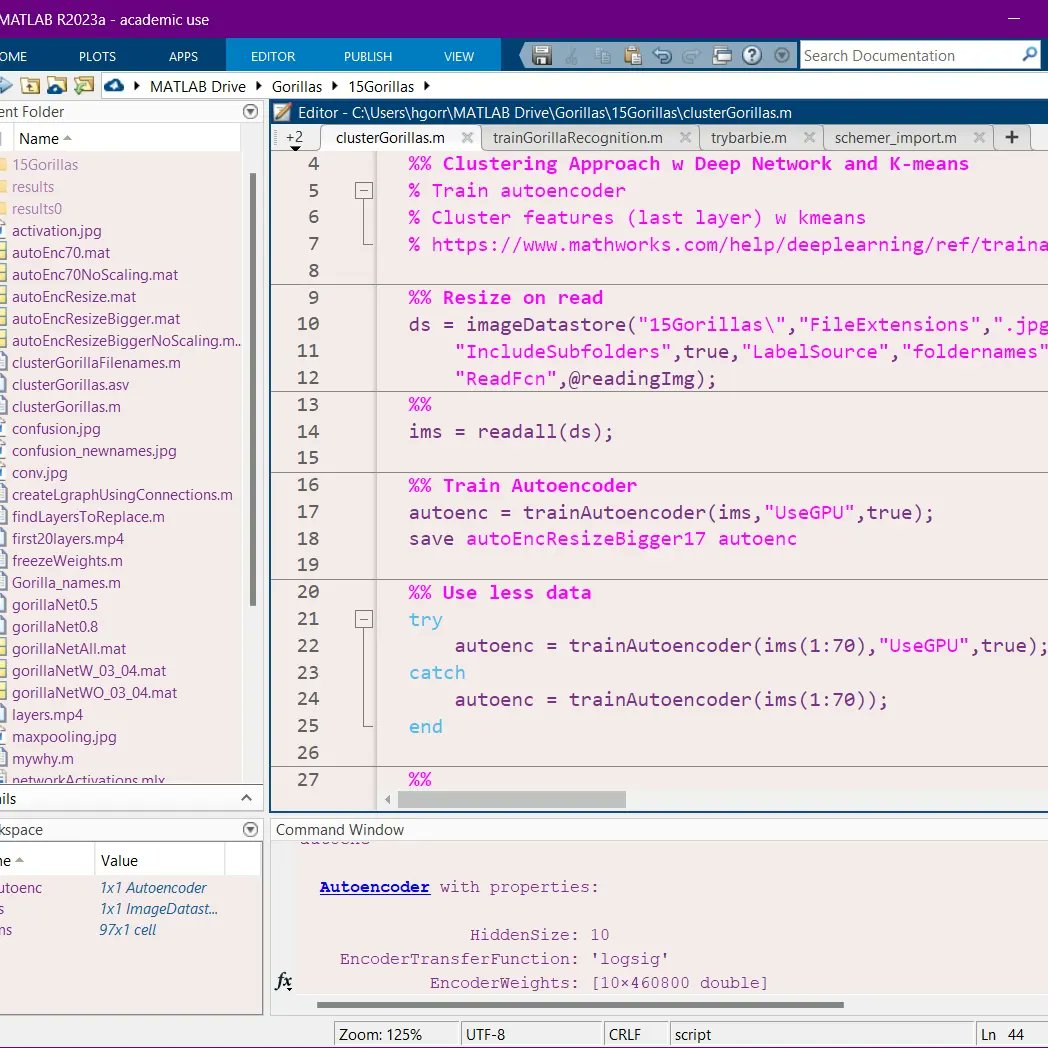Select autoEnc70.mat in file list
The height and width of the screenshot is (1048, 1048).
61,253
